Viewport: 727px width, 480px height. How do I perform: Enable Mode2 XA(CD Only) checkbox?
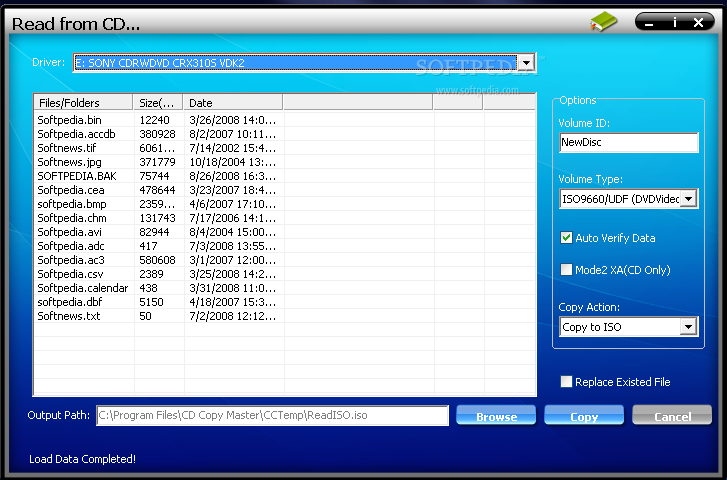pos(566,269)
